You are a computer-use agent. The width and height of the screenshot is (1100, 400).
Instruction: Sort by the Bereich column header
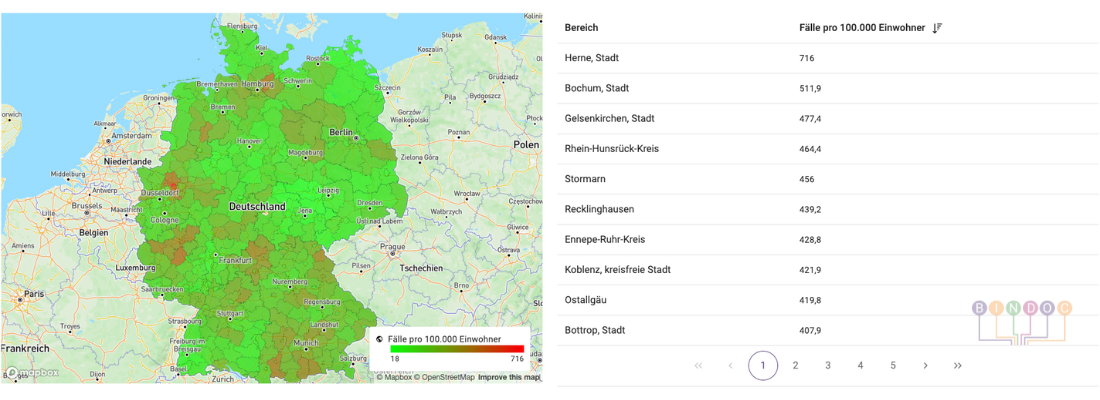(x=581, y=28)
